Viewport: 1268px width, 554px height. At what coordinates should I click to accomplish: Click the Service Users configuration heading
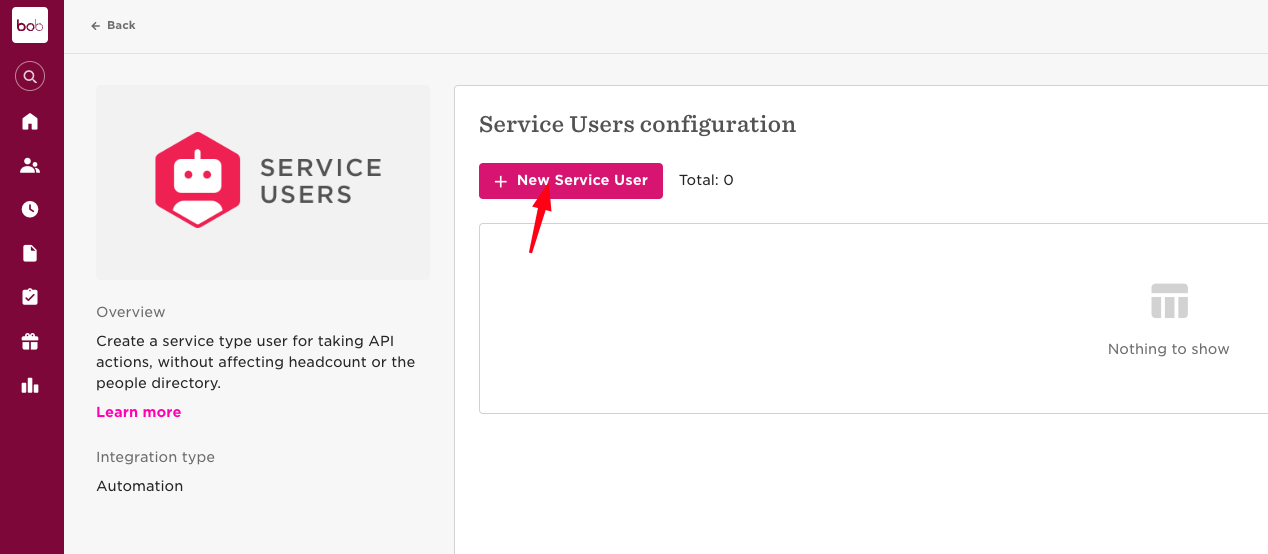pyautogui.click(x=638, y=124)
